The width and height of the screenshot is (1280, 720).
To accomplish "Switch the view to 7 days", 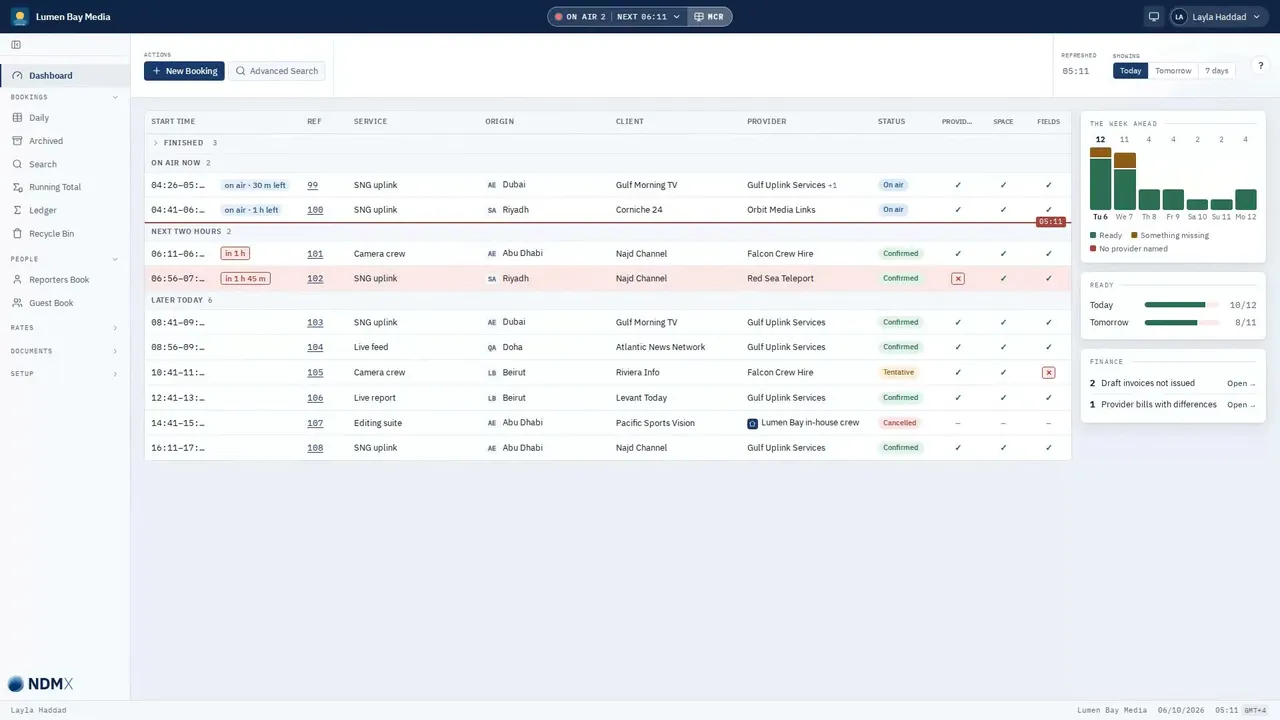I will click(x=1217, y=71).
